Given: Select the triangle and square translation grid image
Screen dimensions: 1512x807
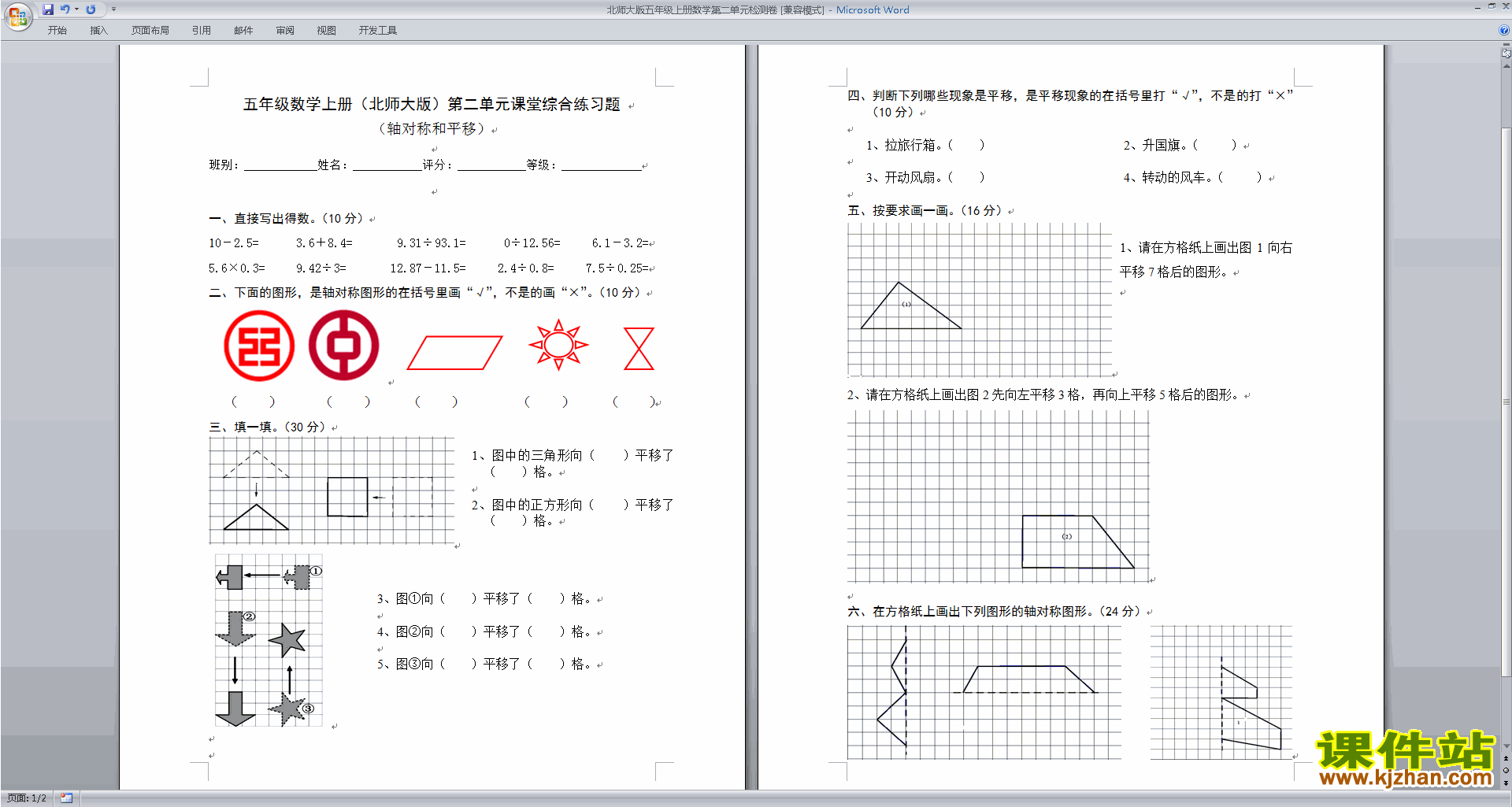Looking at the screenshot, I should coord(332,490).
